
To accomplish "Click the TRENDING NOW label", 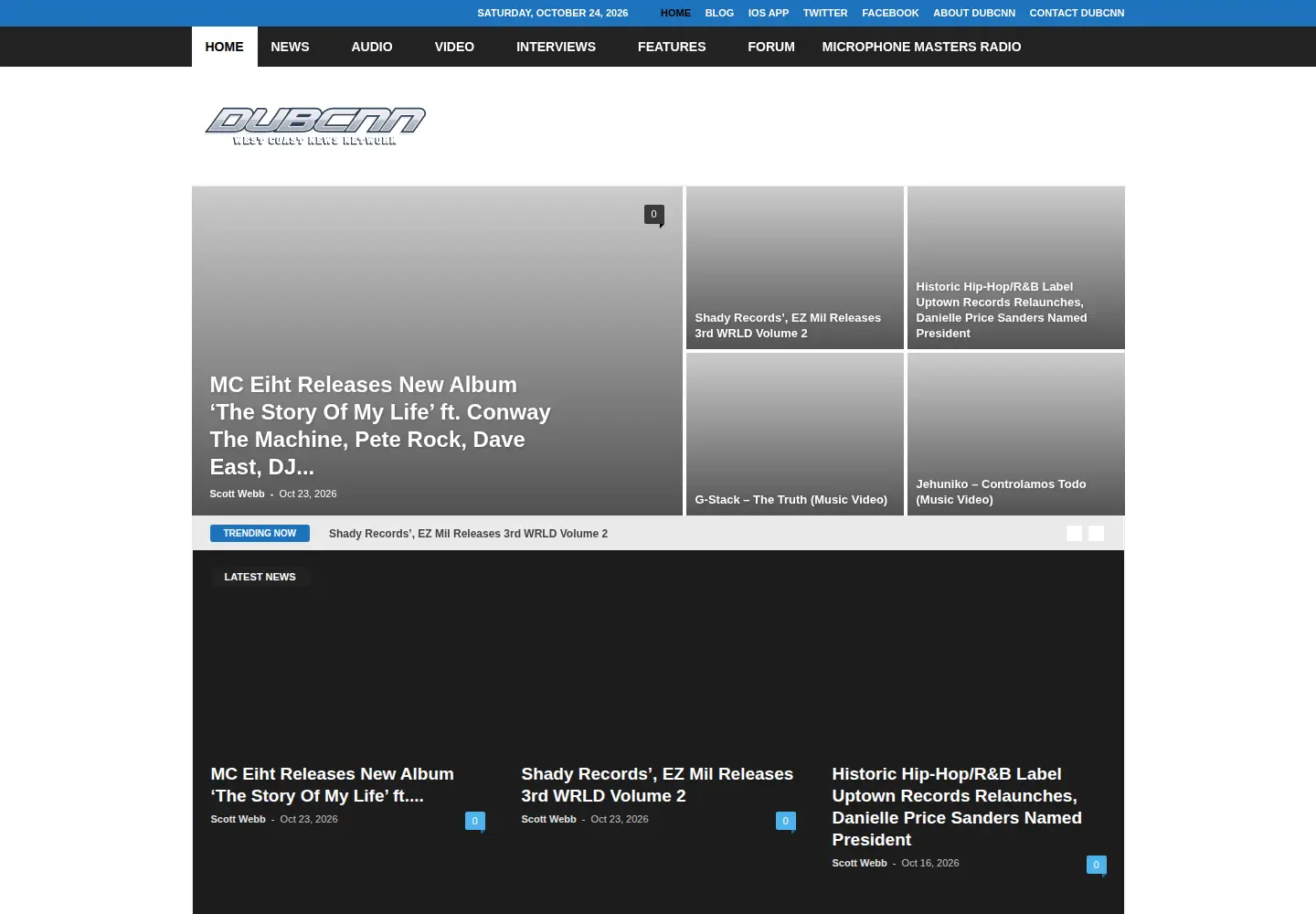I will [x=260, y=533].
